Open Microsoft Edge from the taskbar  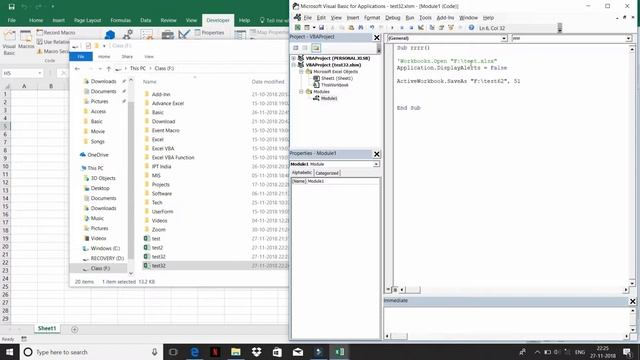[195, 352]
